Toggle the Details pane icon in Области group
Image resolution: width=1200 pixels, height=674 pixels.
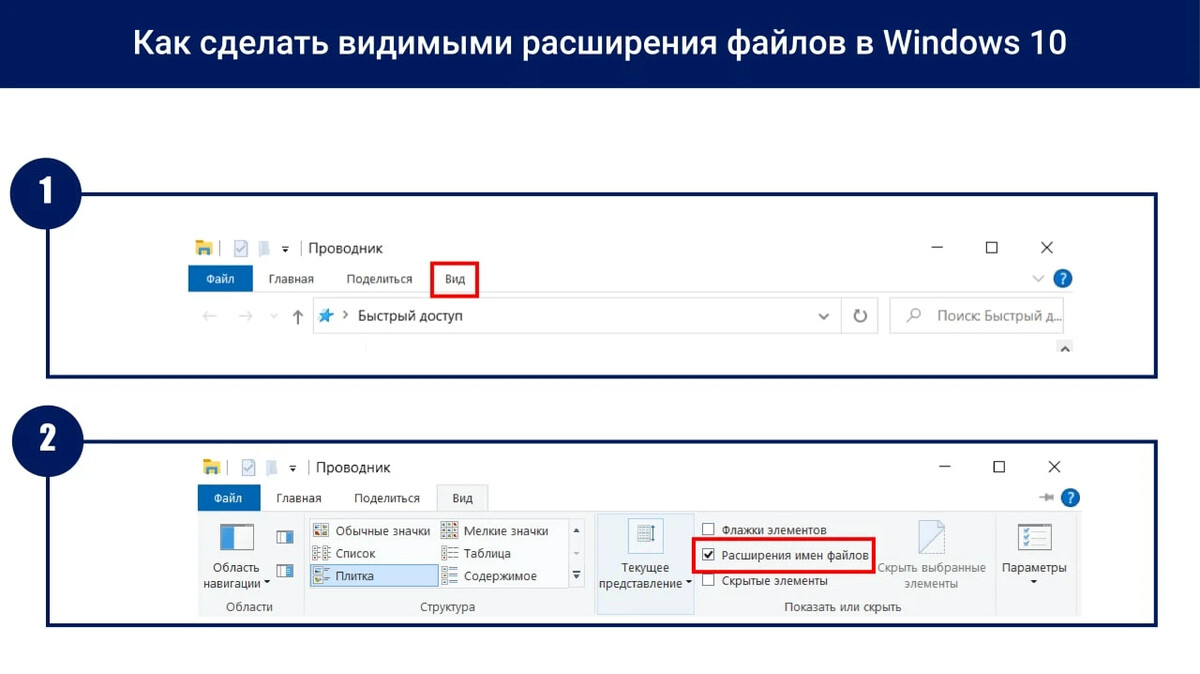285,571
